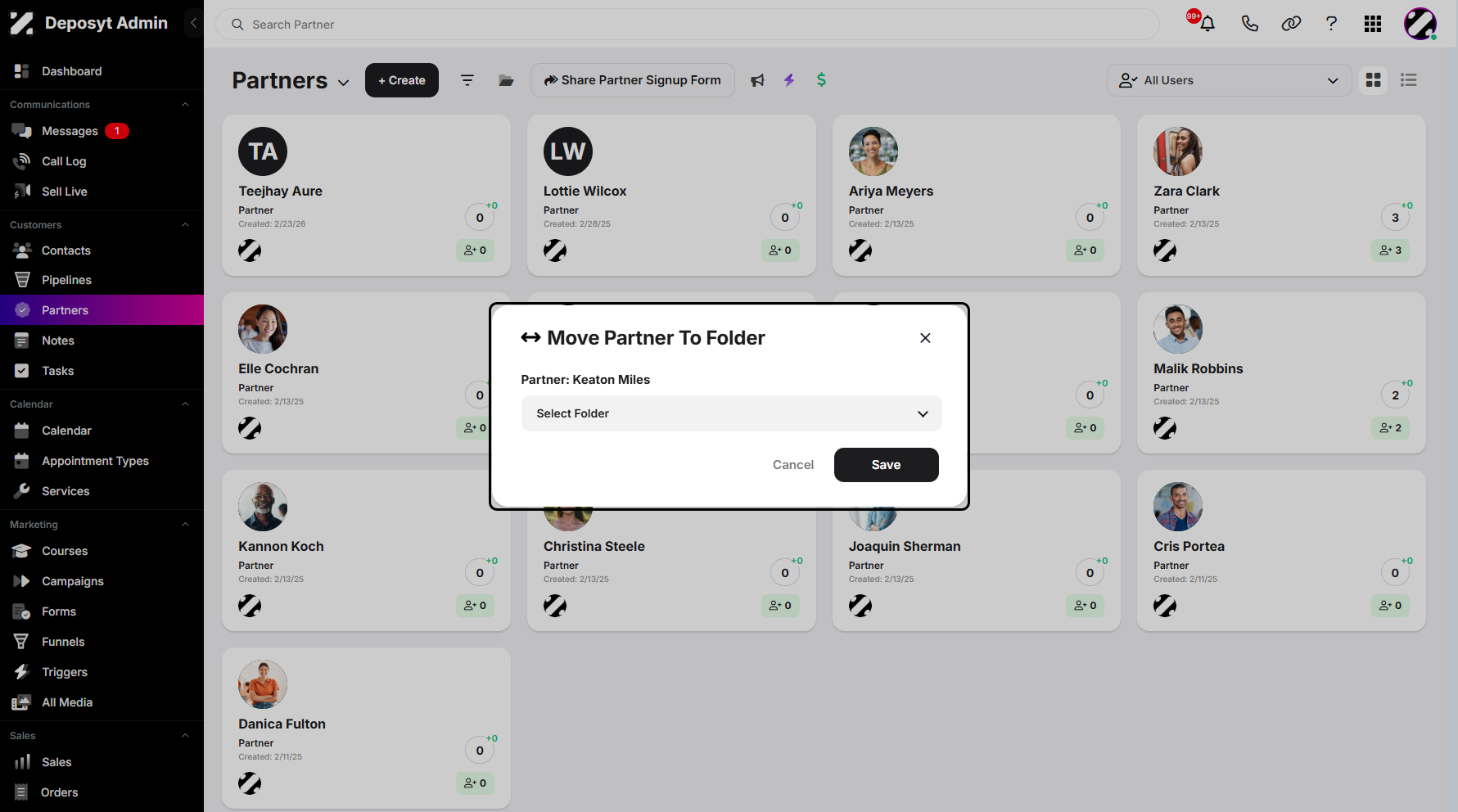Click the Save button

(x=886, y=465)
